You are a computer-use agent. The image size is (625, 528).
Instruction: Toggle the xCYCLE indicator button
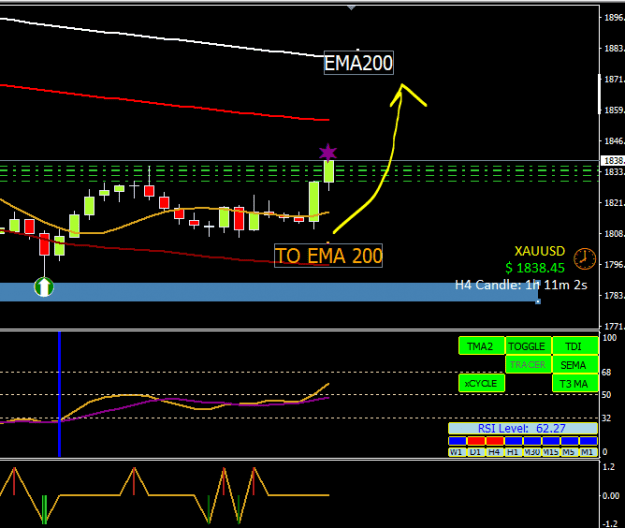[x=482, y=383]
